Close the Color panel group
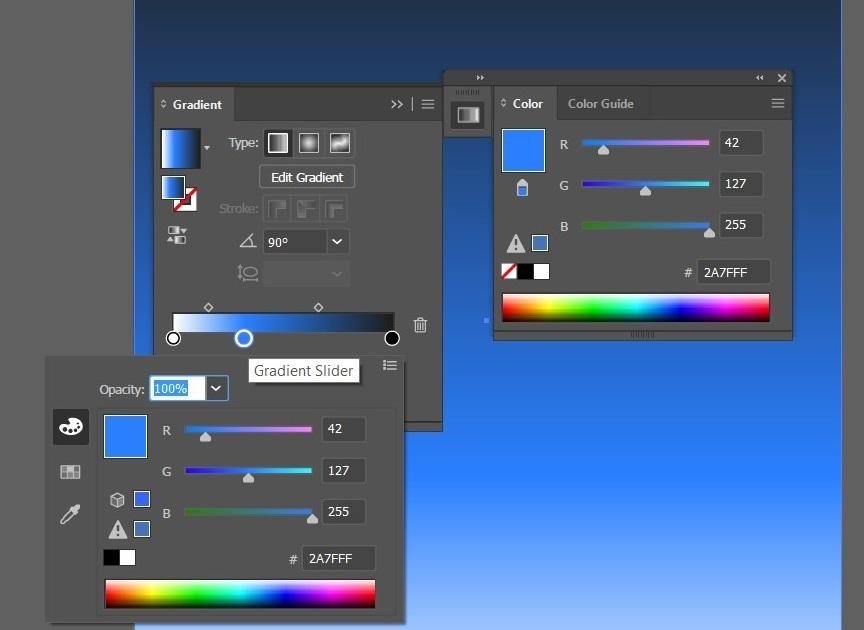This screenshot has width=864, height=630. [782, 78]
